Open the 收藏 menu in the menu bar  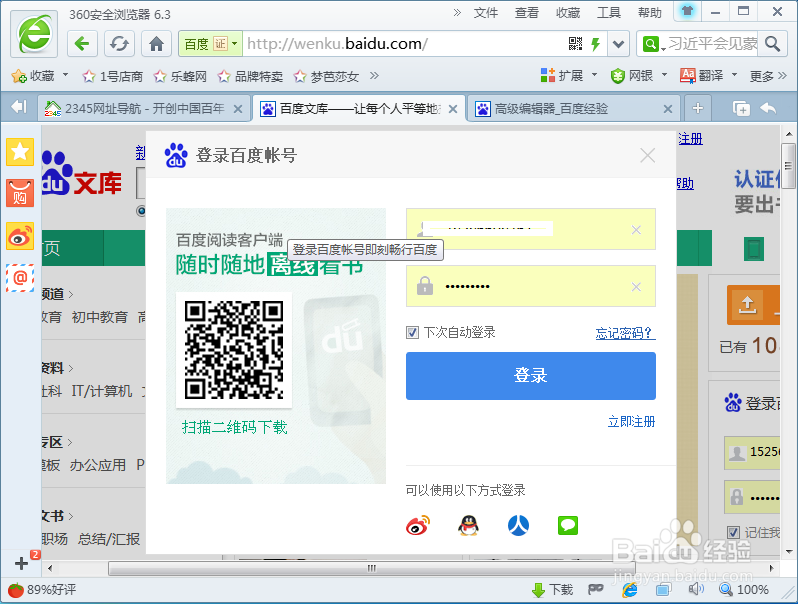click(x=567, y=13)
